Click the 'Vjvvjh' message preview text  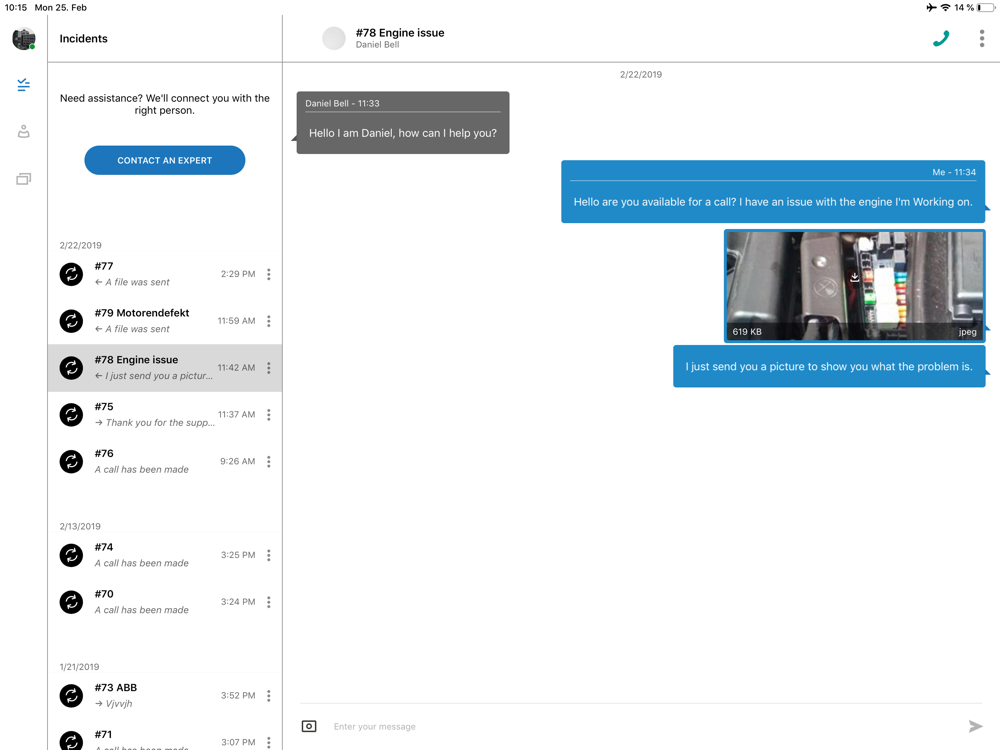click(119, 704)
